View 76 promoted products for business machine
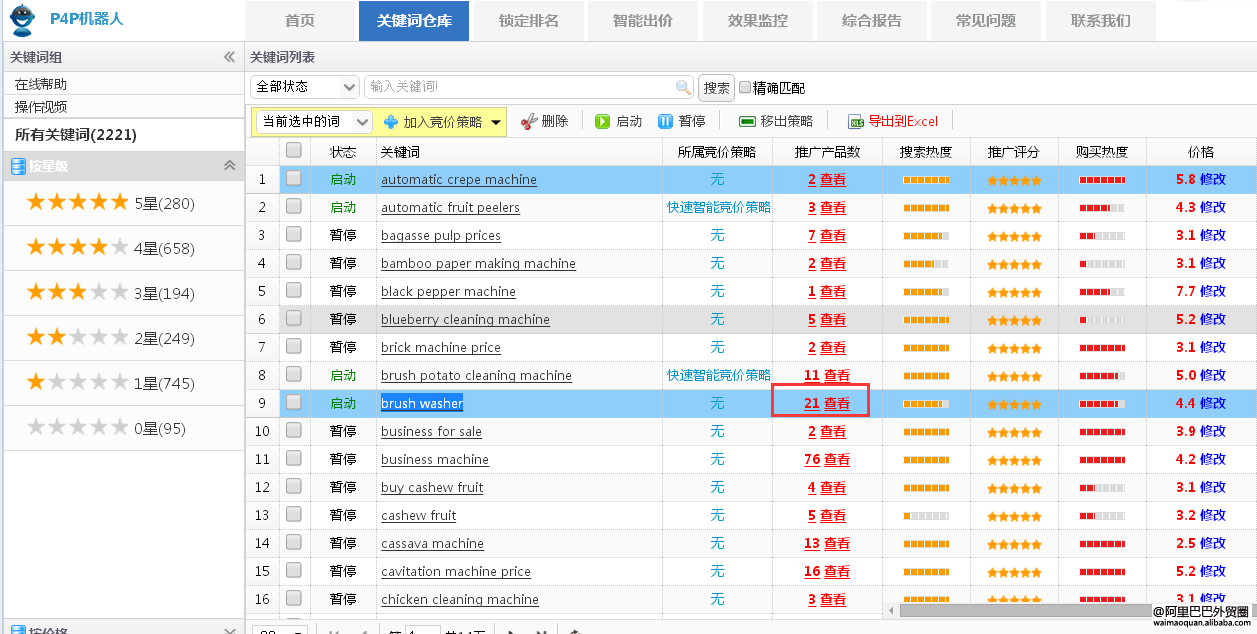Image resolution: width=1257 pixels, height=634 pixels. [x=827, y=459]
